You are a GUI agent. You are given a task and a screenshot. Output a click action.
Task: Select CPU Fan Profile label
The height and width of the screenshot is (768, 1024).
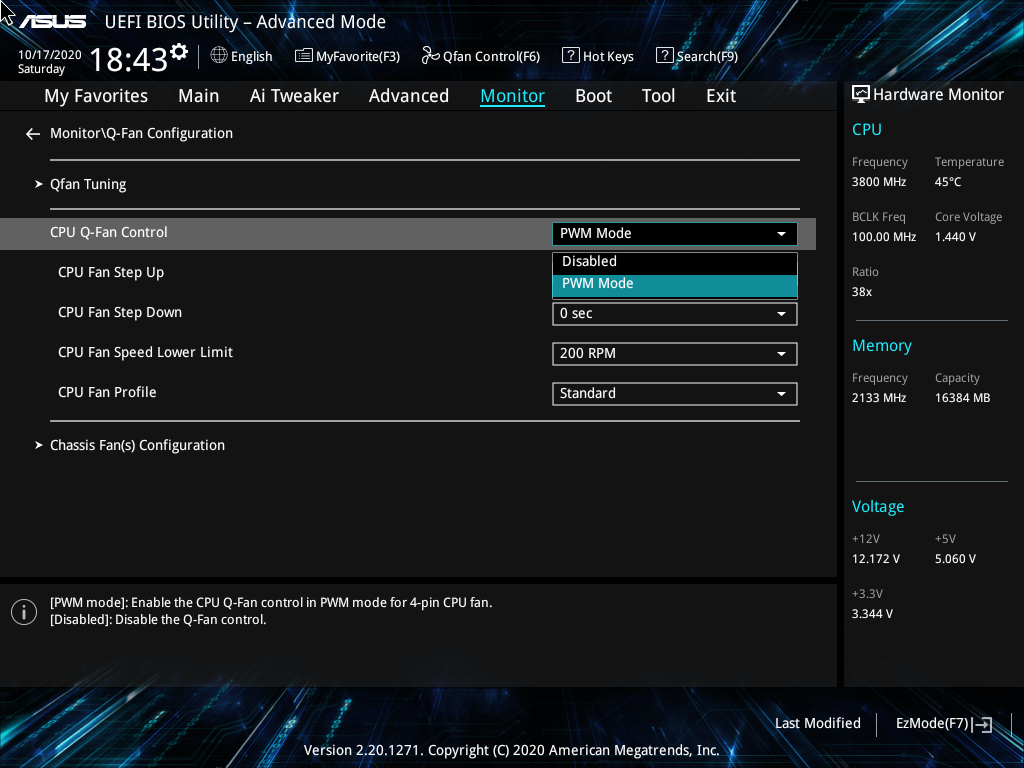107,392
